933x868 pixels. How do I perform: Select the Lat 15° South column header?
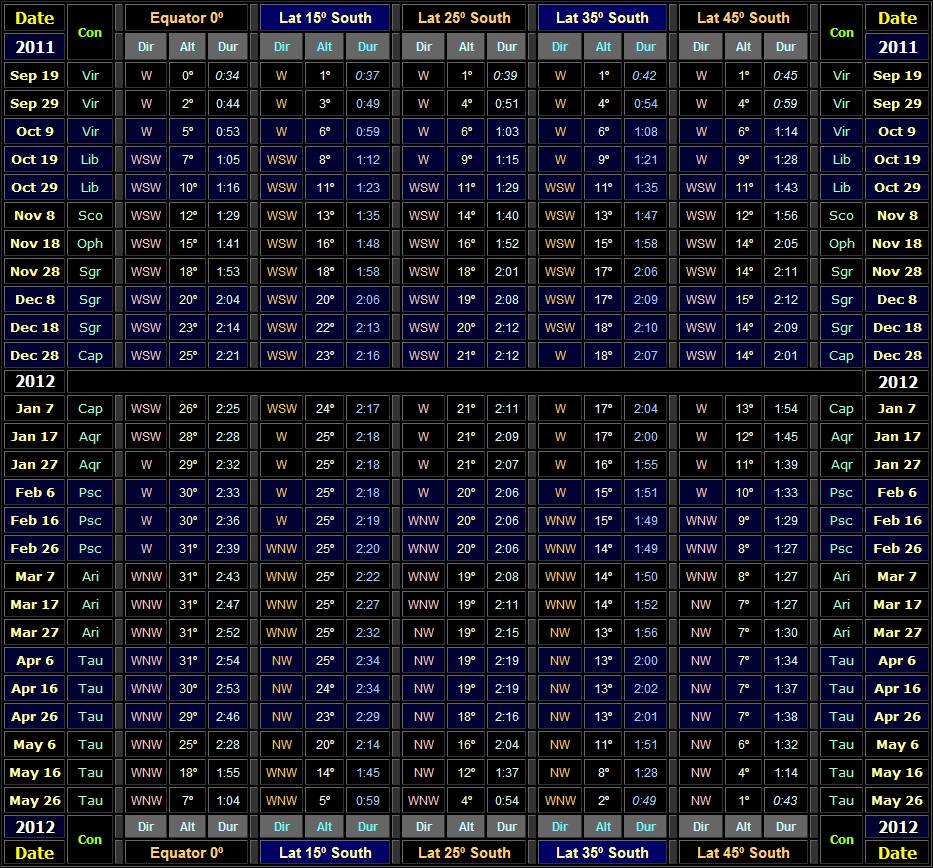pyautogui.click(x=325, y=17)
